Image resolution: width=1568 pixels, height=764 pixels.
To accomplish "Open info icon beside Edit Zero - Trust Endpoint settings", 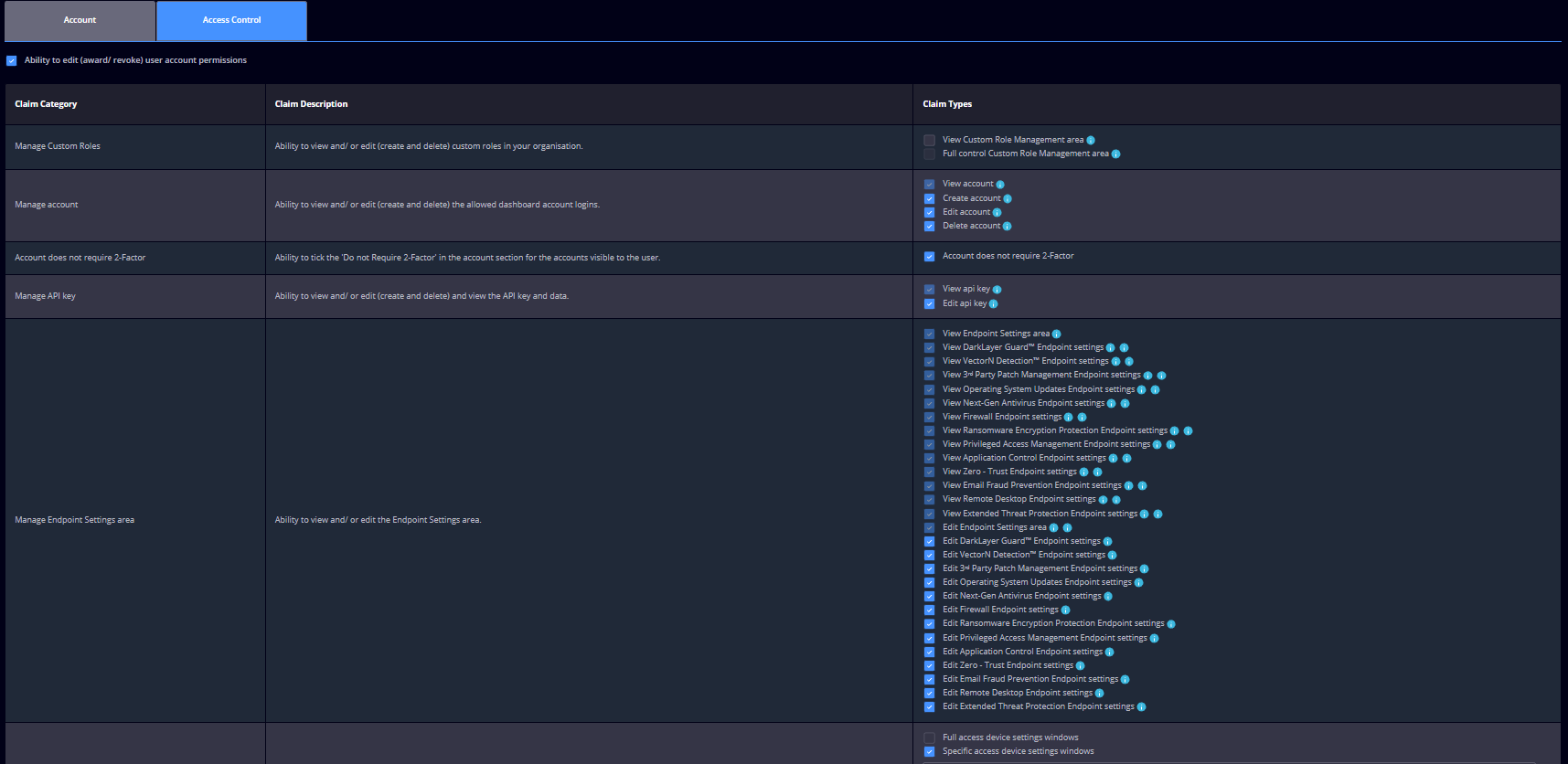I will 1080,666.
